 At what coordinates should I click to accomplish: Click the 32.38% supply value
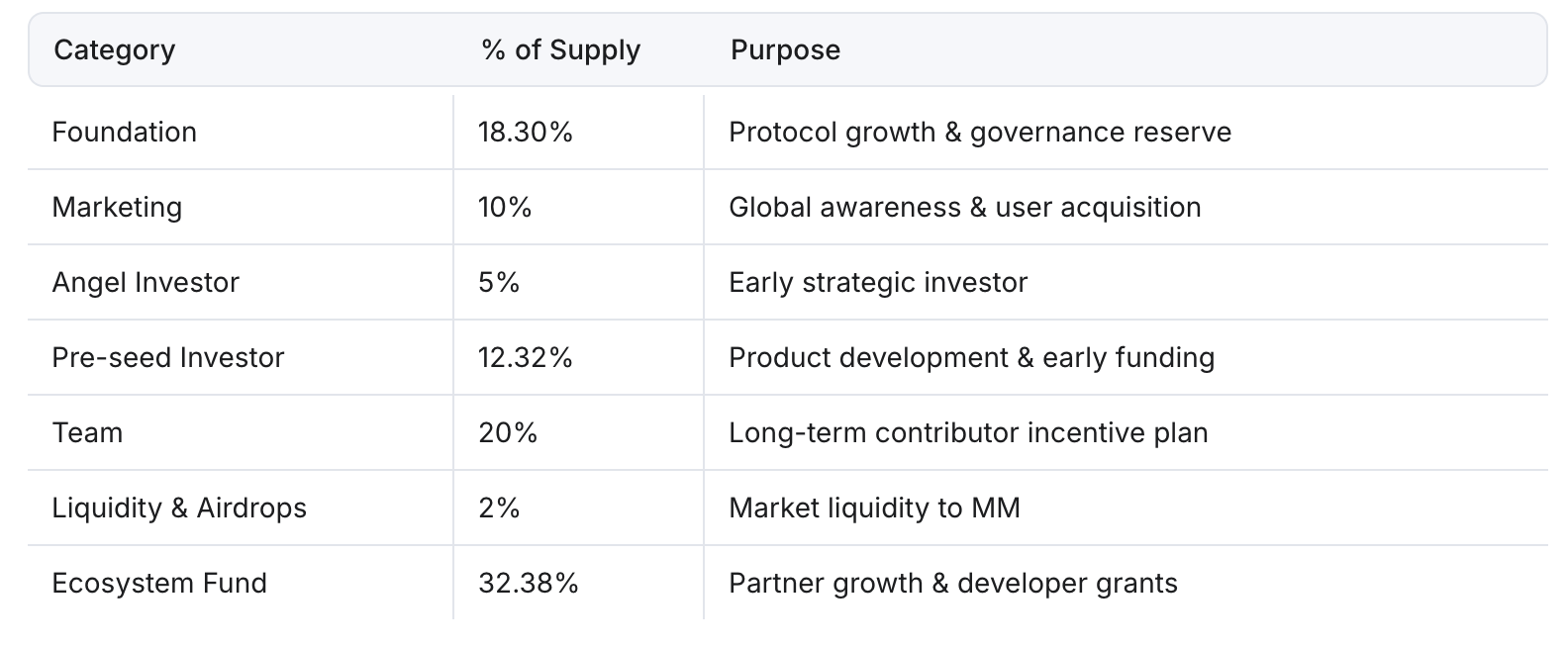coord(528,583)
